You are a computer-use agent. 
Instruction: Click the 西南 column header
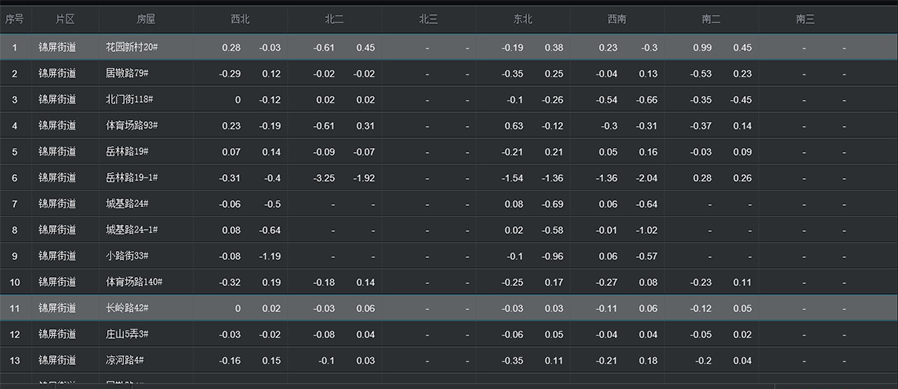click(617, 19)
